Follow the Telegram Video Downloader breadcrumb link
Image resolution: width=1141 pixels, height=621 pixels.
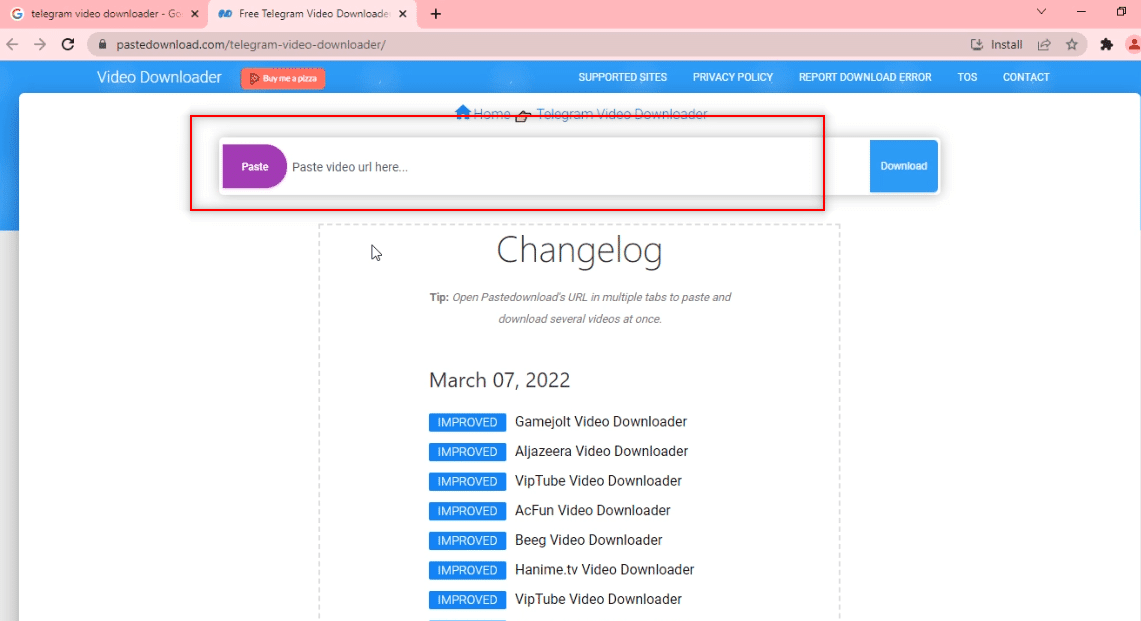[x=622, y=113]
